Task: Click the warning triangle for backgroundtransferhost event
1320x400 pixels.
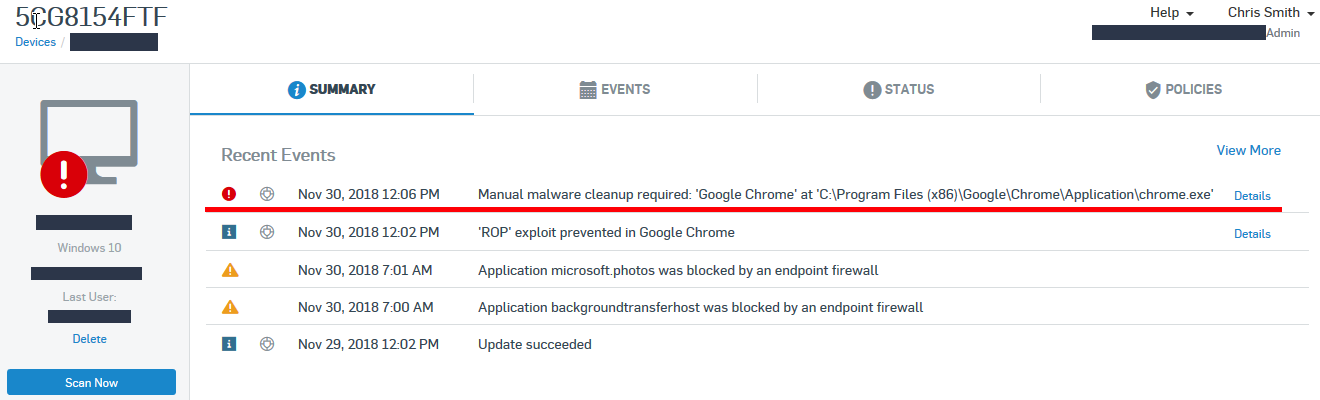Action: (229, 307)
